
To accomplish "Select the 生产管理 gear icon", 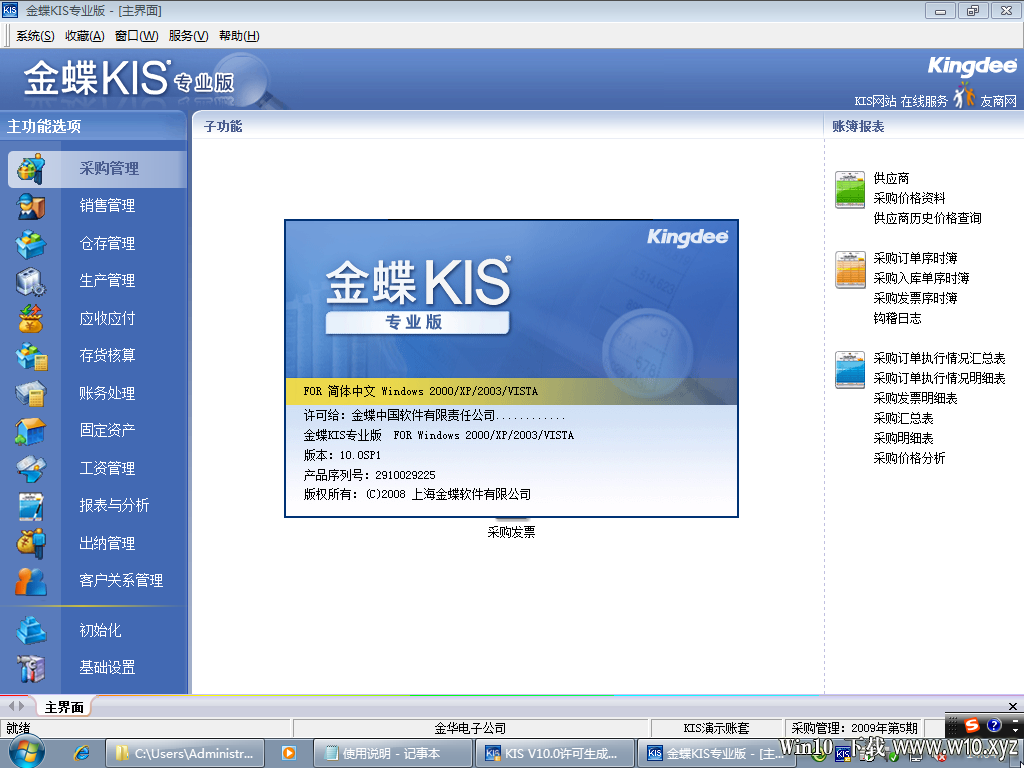I will click(x=31, y=281).
